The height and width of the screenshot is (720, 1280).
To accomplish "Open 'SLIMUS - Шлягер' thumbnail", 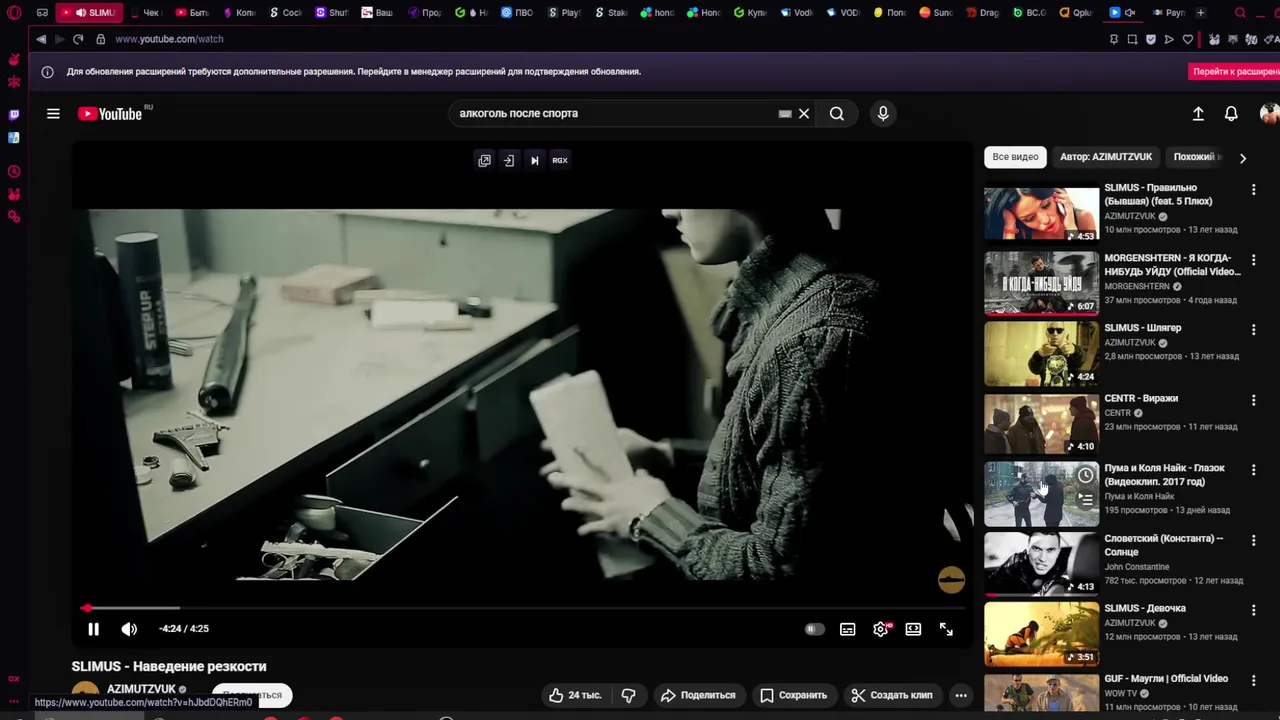I will (x=1041, y=353).
